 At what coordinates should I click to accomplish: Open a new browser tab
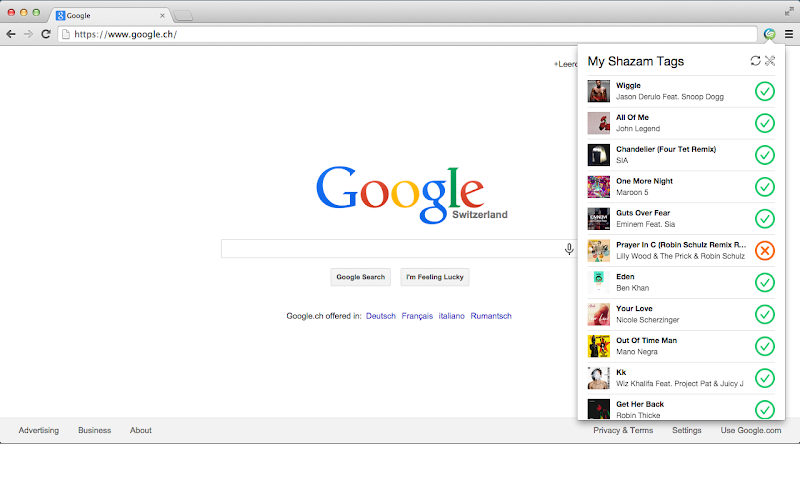(183, 16)
